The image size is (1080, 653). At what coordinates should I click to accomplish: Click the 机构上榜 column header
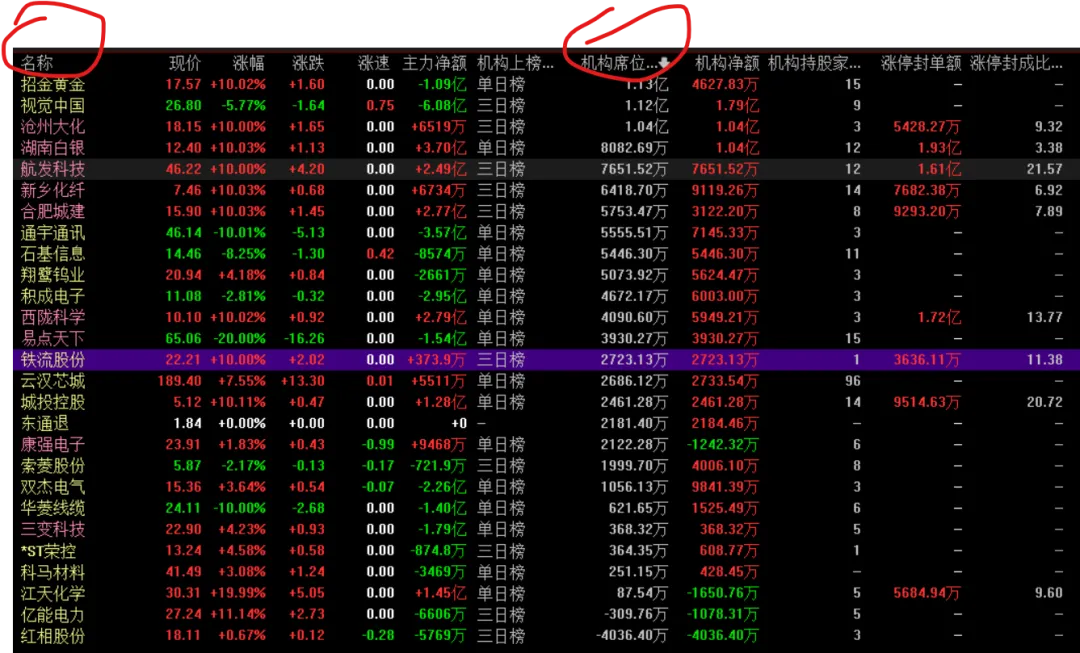pos(515,63)
